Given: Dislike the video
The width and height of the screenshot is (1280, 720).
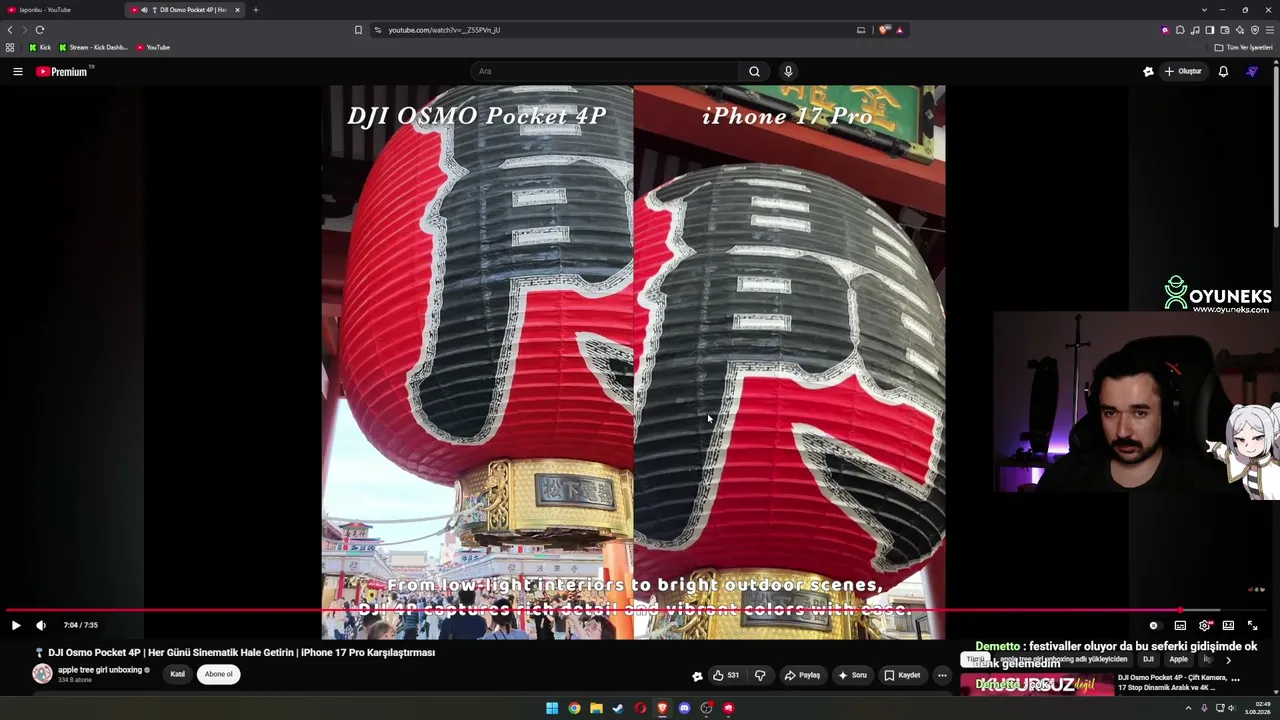Looking at the screenshot, I should (x=760, y=675).
